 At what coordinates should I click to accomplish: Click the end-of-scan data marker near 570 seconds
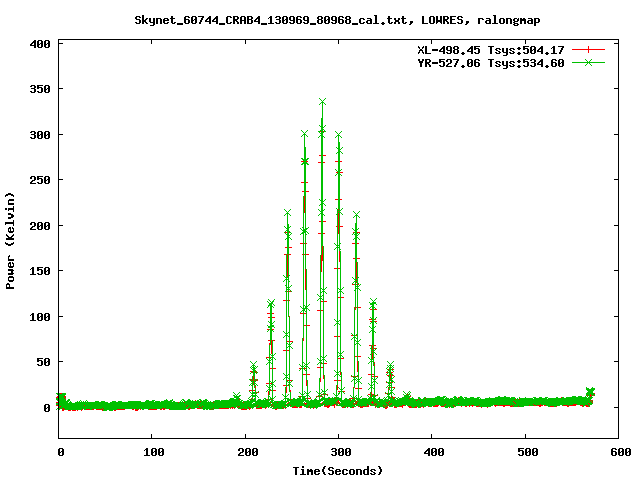590,391
